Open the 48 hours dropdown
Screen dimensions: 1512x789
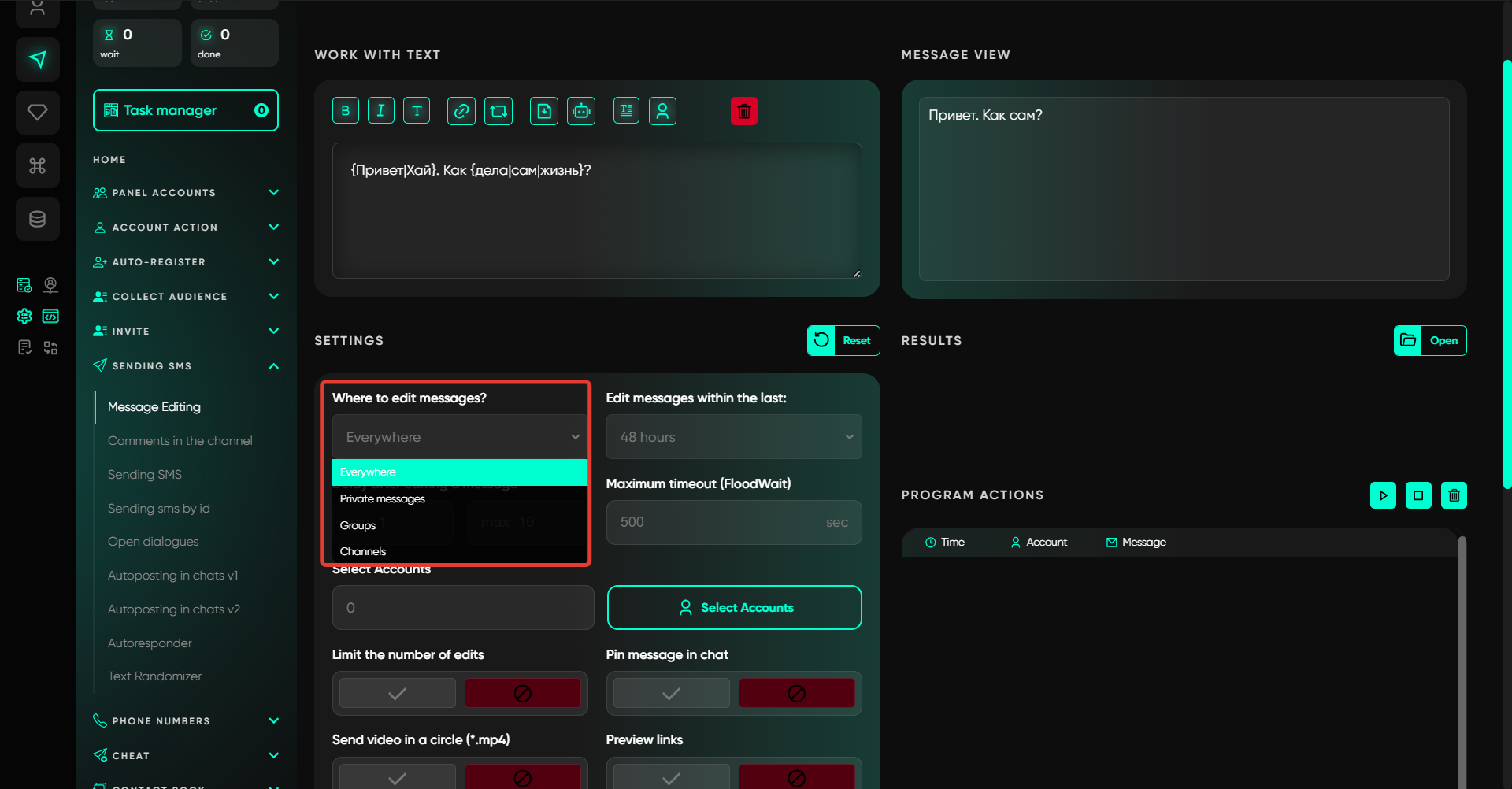[x=734, y=437]
